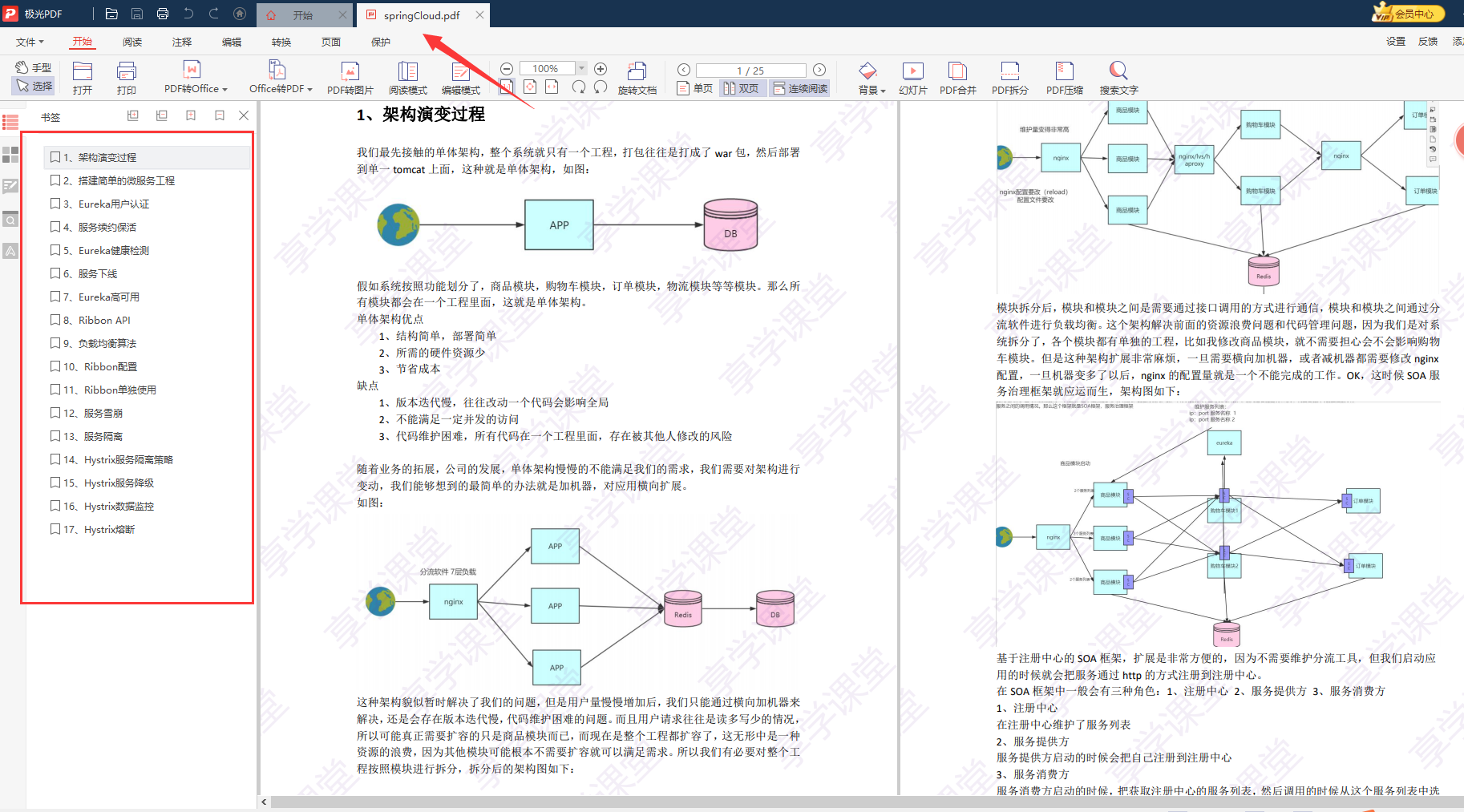Show bookmarks list sidebar icon

[10, 122]
